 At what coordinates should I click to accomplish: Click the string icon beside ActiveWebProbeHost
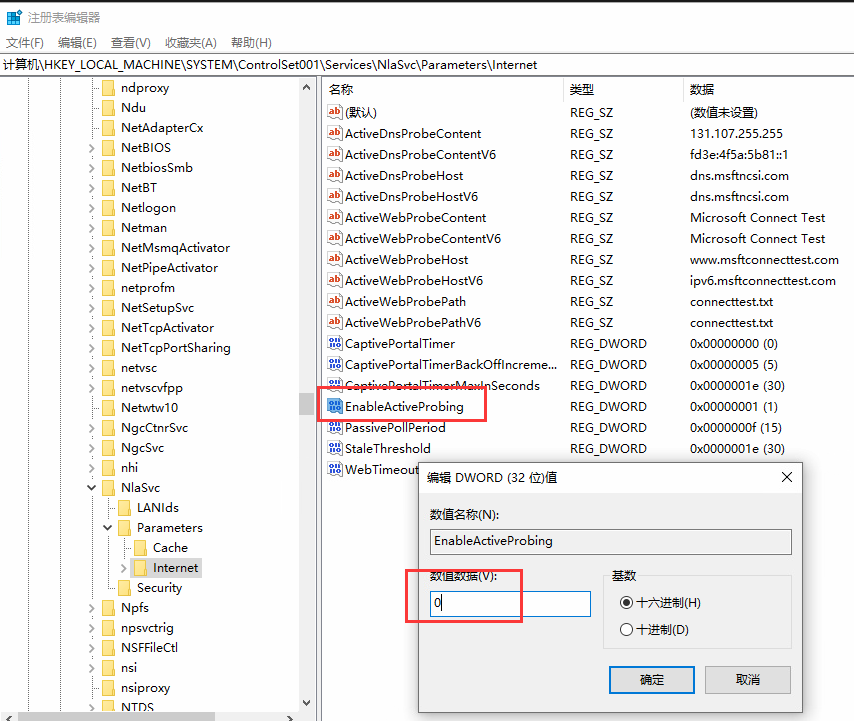pyautogui.click(x=334, y=259)
